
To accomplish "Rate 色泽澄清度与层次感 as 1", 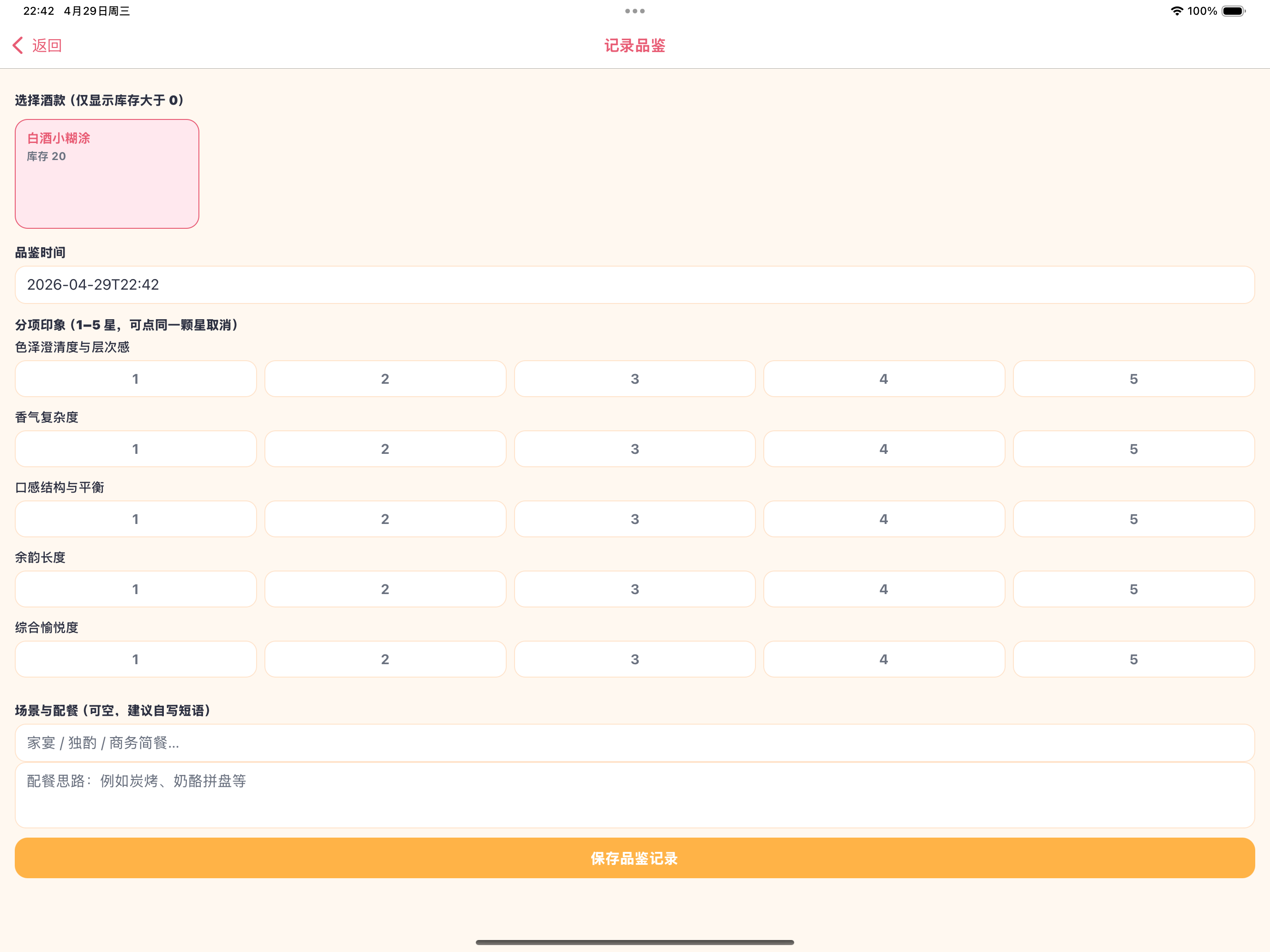I will pyautogui.click(x=136, y=379).
